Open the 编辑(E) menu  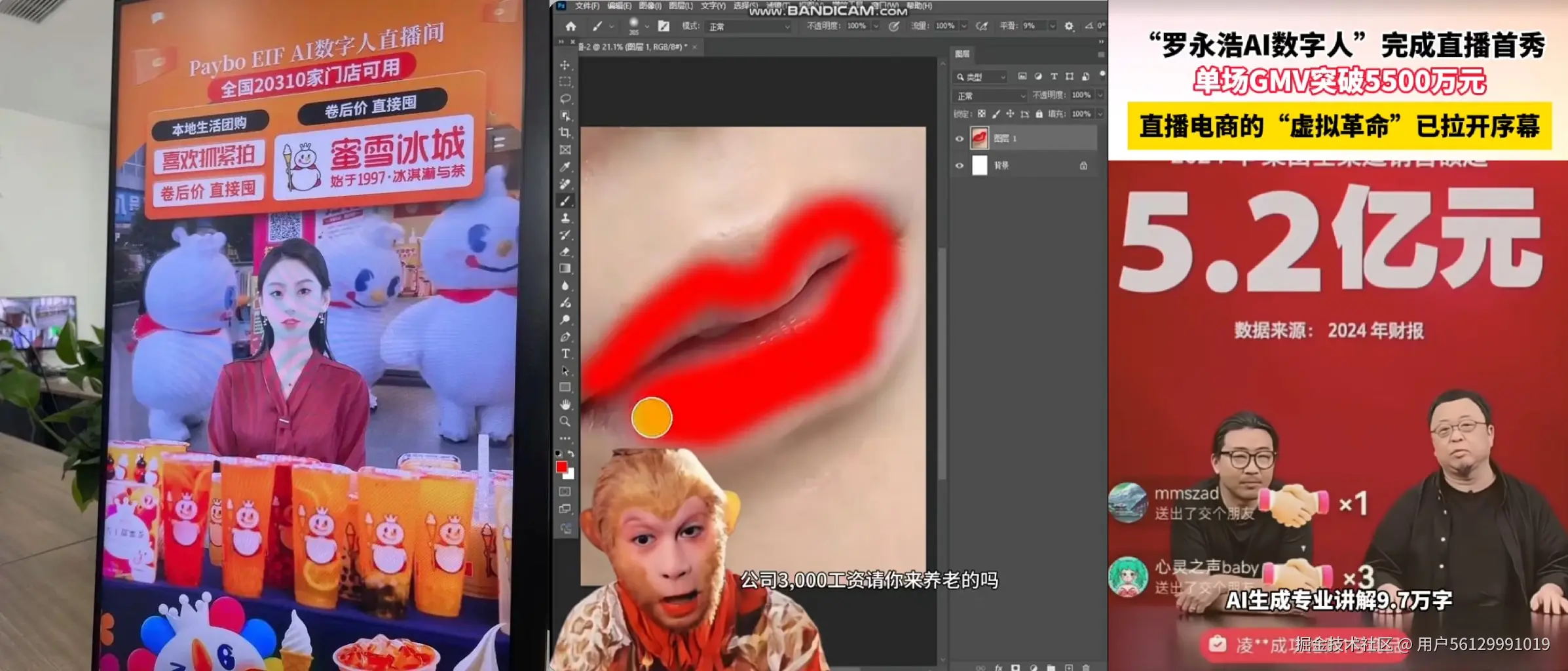[619, 6]
